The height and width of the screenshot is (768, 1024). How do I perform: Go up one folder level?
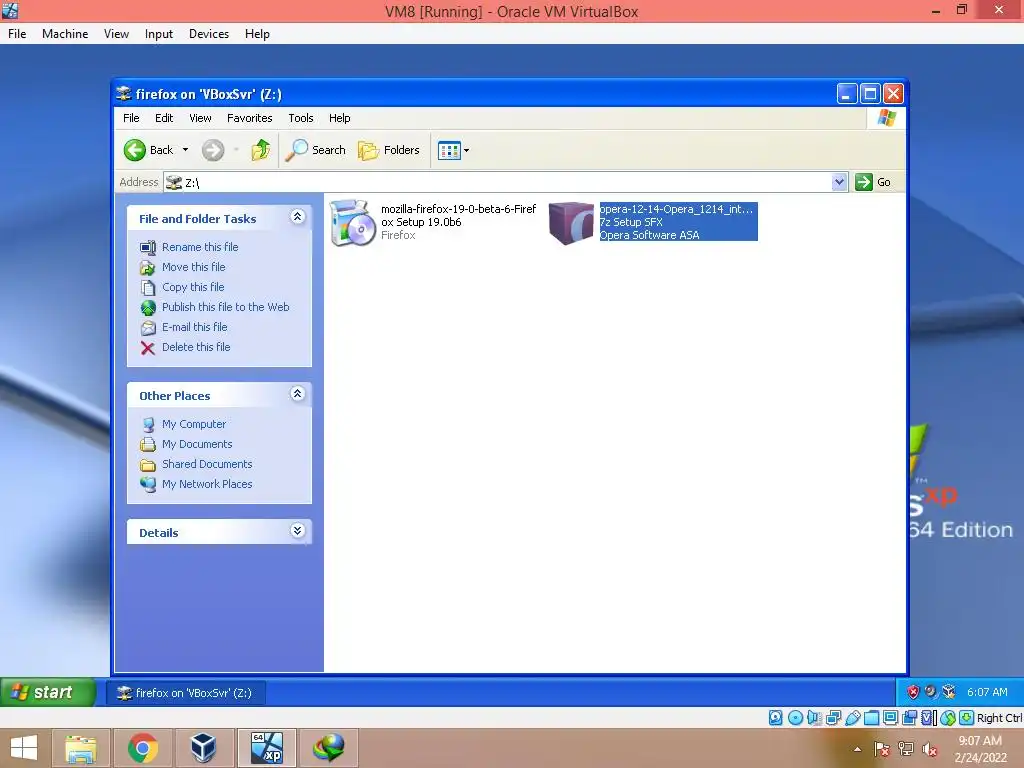261,150
